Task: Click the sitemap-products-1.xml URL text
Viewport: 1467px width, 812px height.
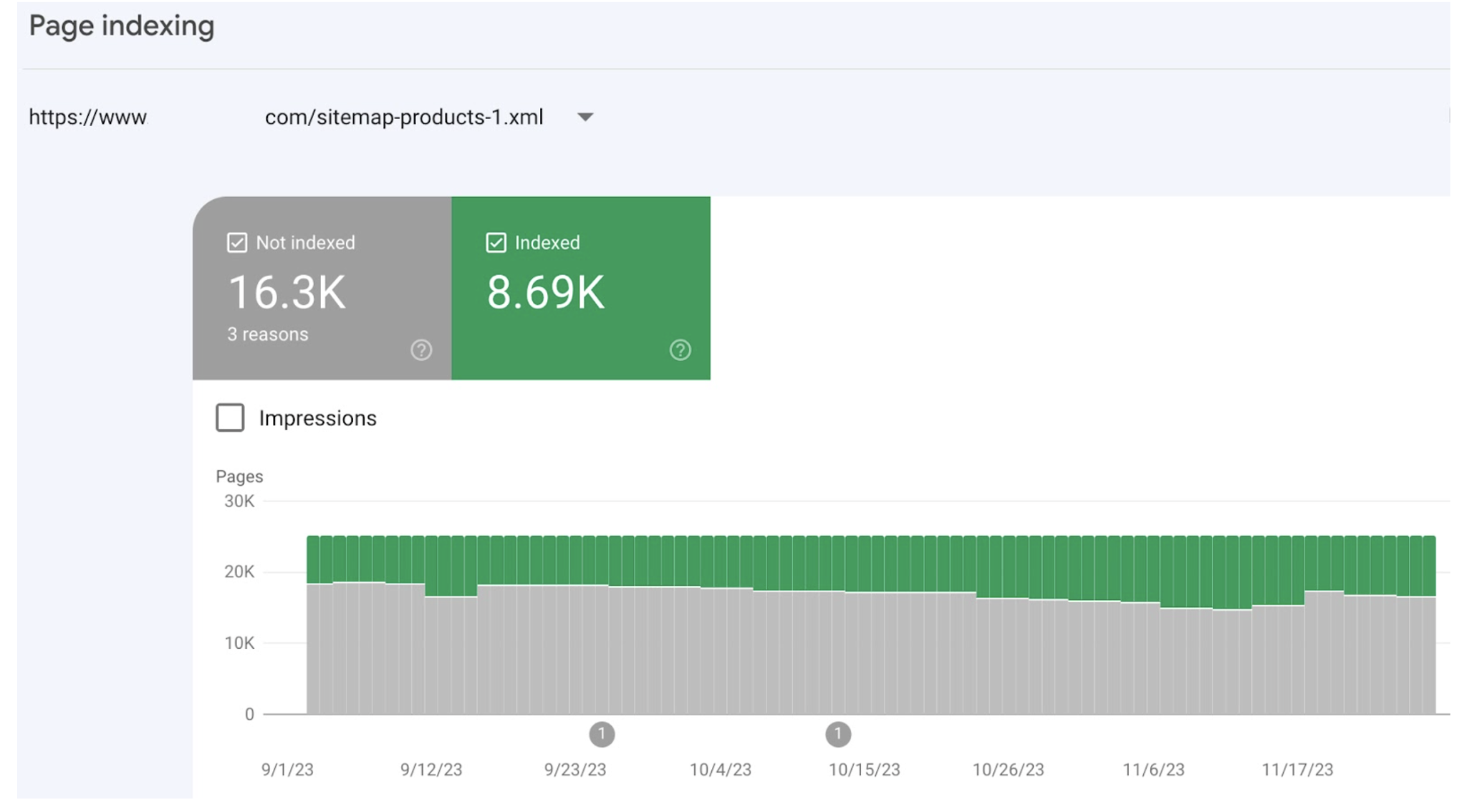Action: (404, 117)
